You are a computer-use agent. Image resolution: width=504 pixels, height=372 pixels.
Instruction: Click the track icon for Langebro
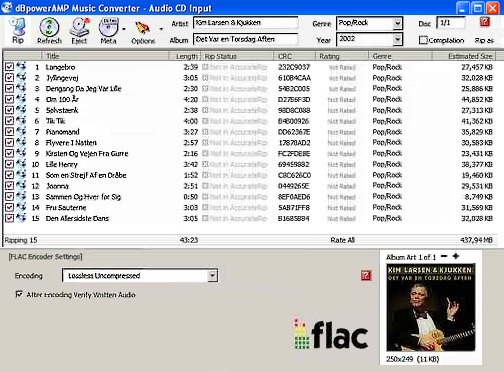pos(21,66)
